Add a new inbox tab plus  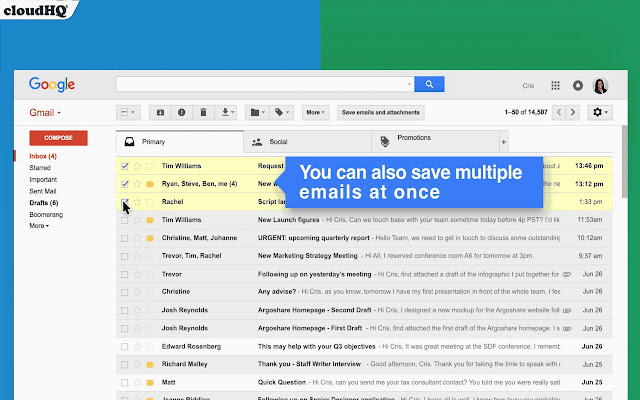click(503, 142)
